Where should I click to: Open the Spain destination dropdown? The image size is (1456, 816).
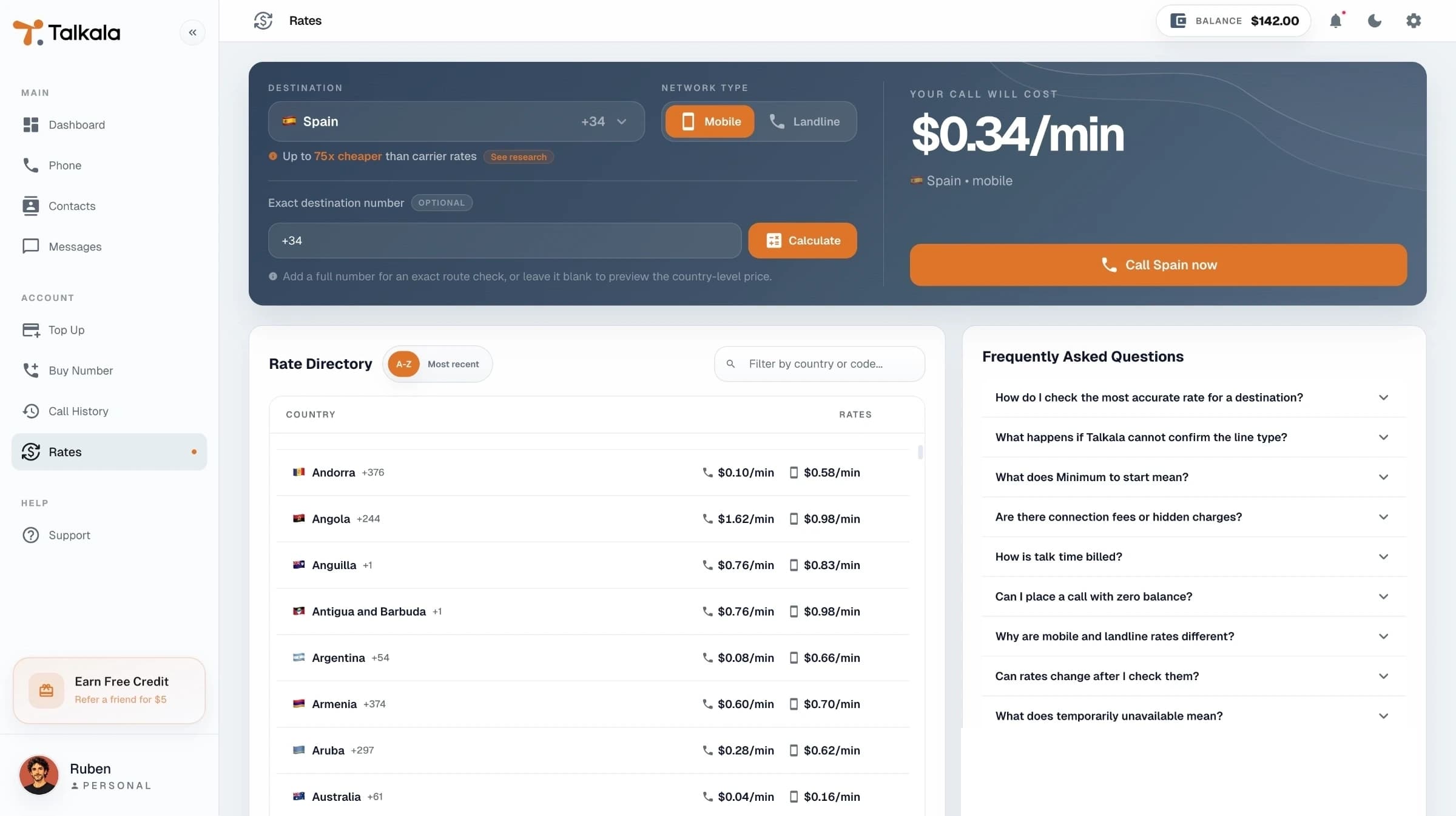click(x=456, y=121)
